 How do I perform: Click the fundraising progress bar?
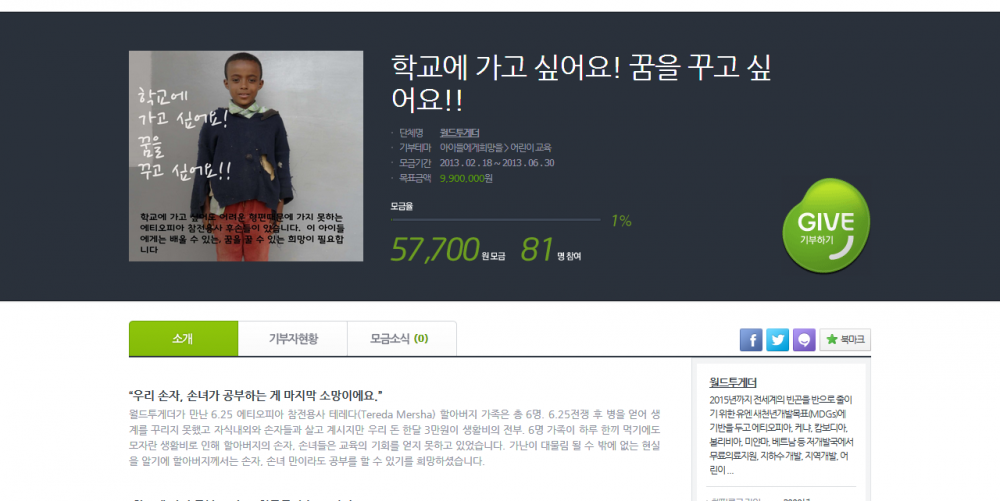click(496, 220)
